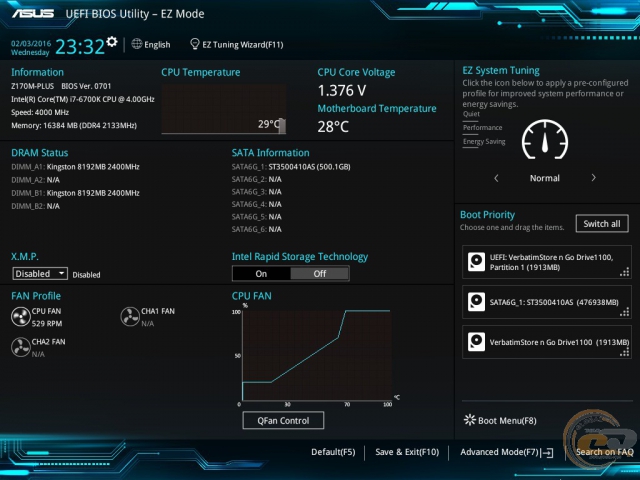The width and height of the screenshot is (640, 480).
Task: Click Memory: 16384 MB (DDR4 2133MHz) line
Action: pyautogui.click(x=74, y=125)
